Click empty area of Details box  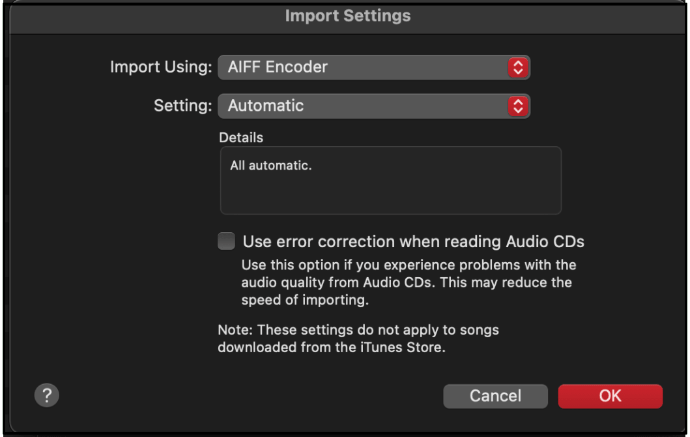coord(450,195)
